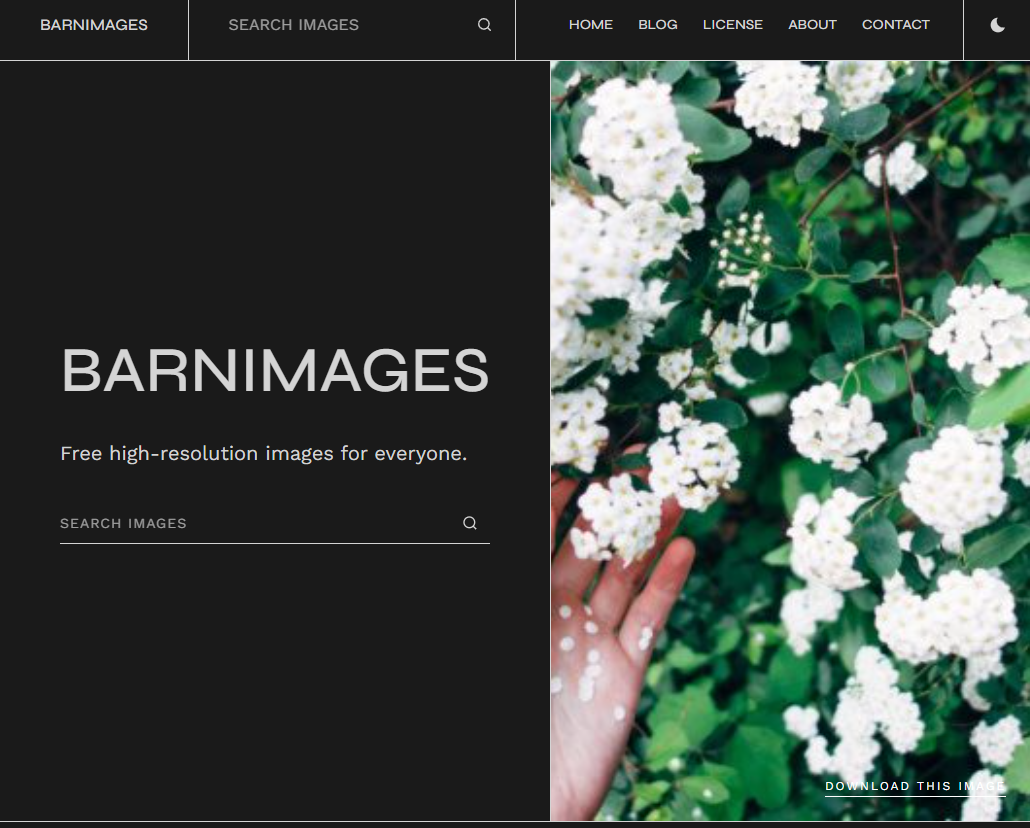Open the Contact page
1030x828 pixels.
coord(895,25)
